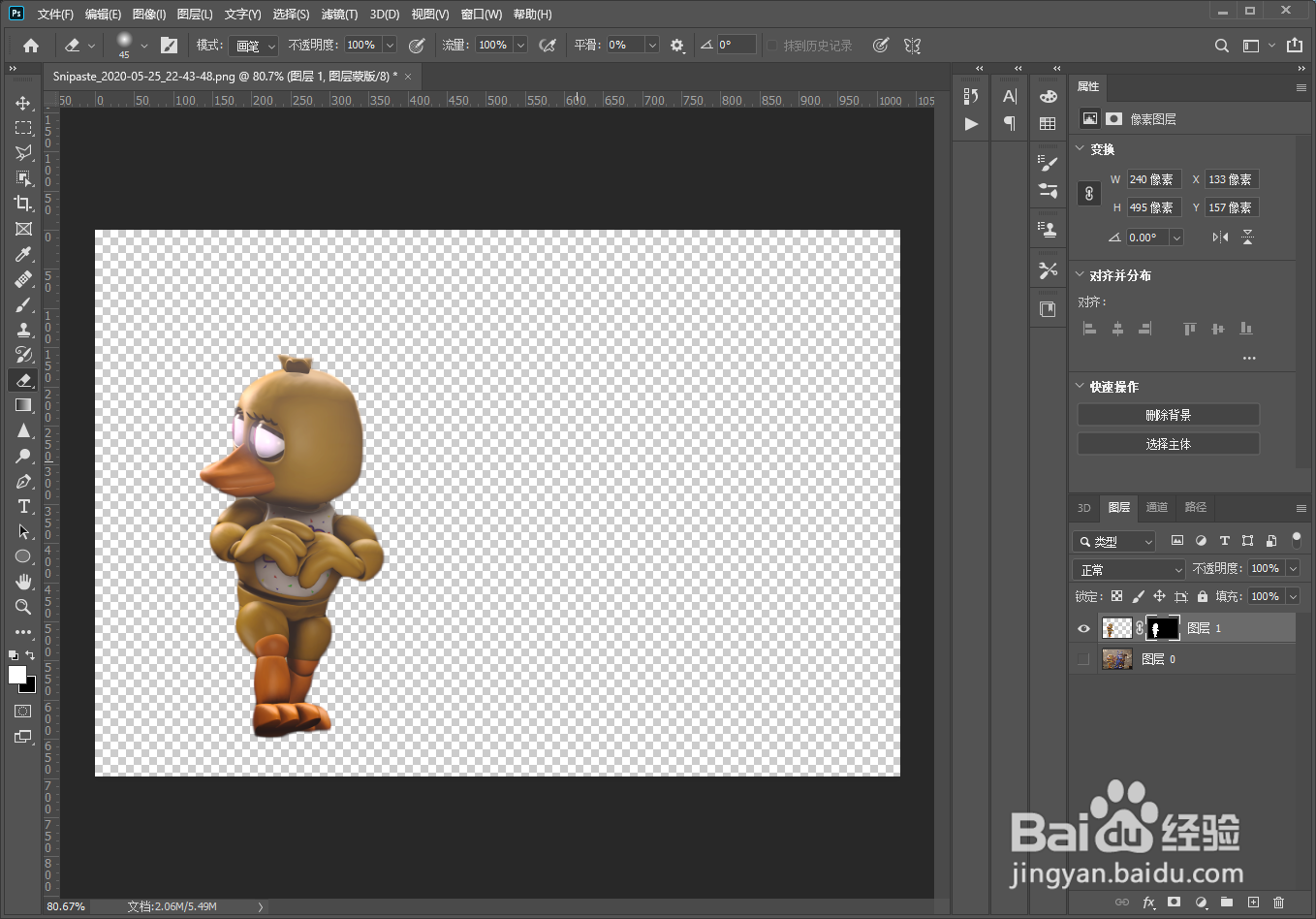This screenshot has height=919, width=1316.
Task: Select the Frame tool
Action: (23, 229)
